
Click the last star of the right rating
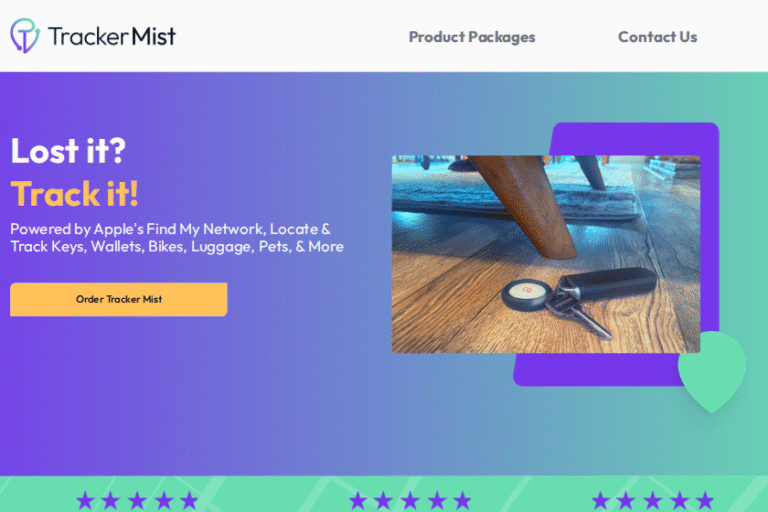coord(705,501)
